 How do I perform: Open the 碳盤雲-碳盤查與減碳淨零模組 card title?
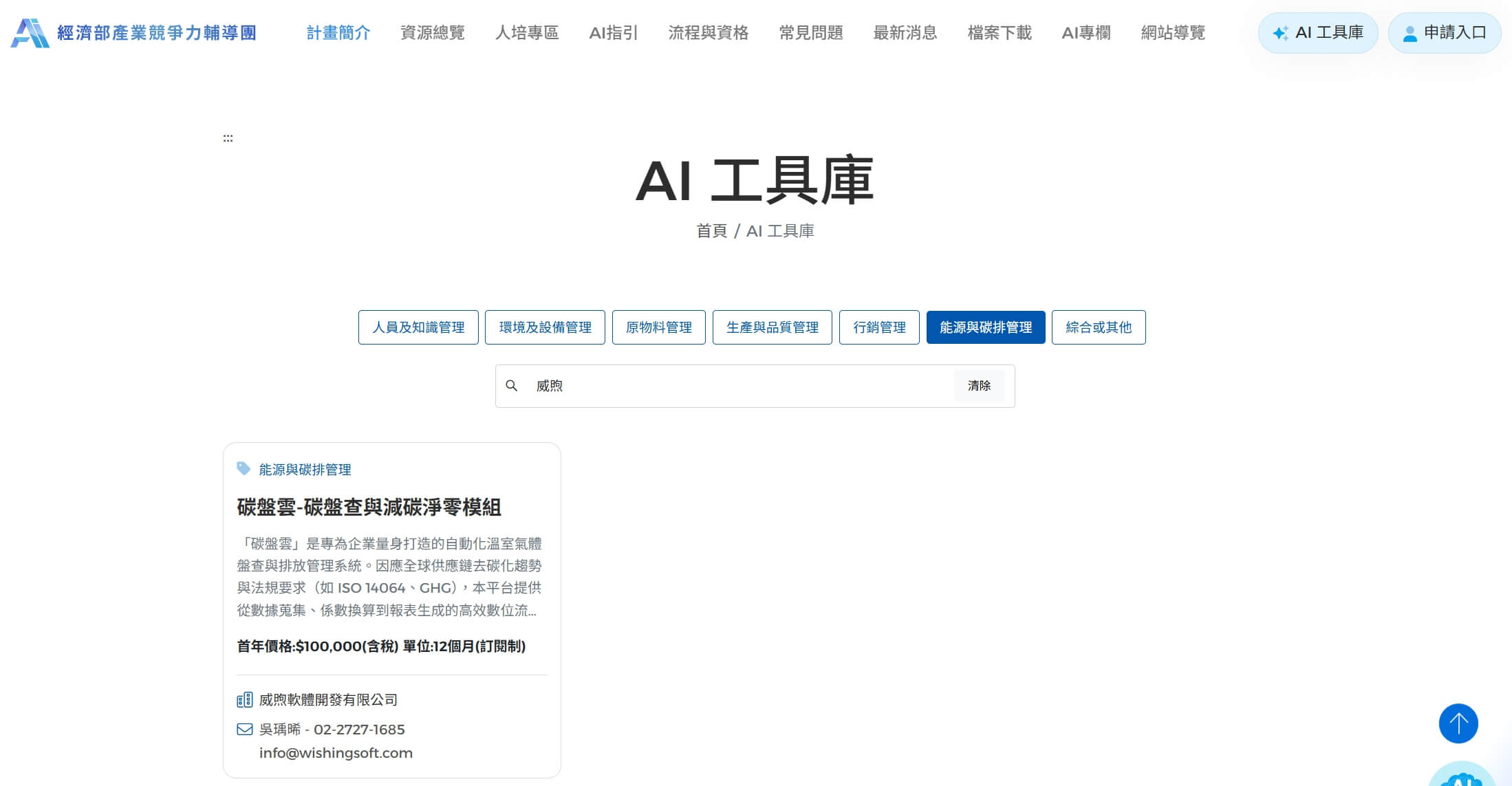pos(369,507)
